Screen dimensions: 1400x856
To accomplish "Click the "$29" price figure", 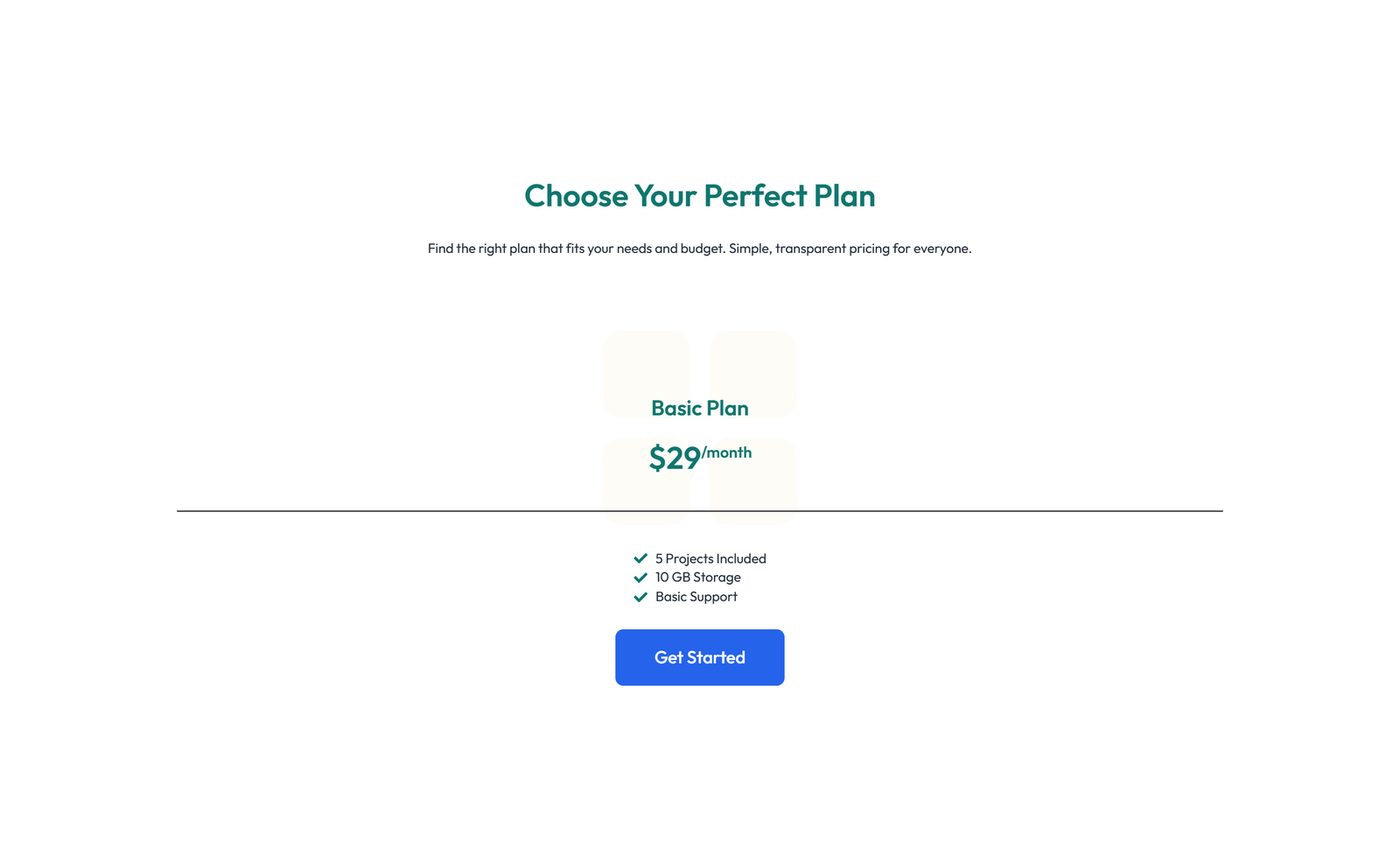I will [x=675, y=457].
